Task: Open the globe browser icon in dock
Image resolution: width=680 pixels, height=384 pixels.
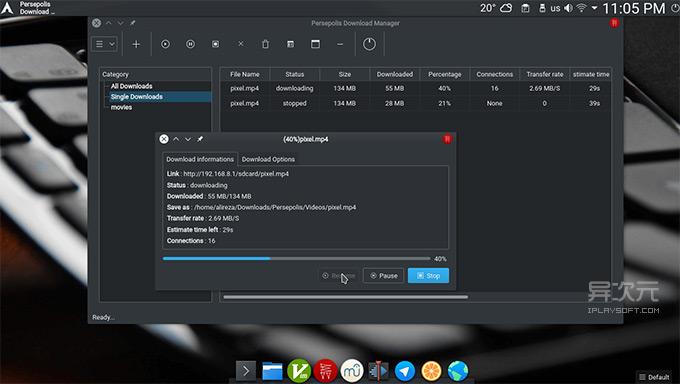Action: pyautogui.click(x=458, y=371)
